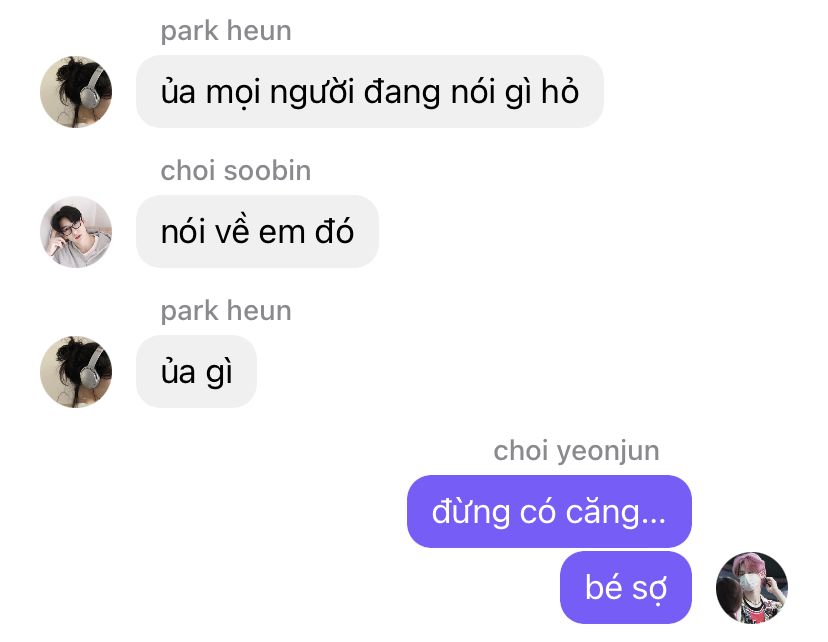Viewport: 828px width, 642px height.
Task: Click the first 'park heun' sender name
Action: click(226, 31)
